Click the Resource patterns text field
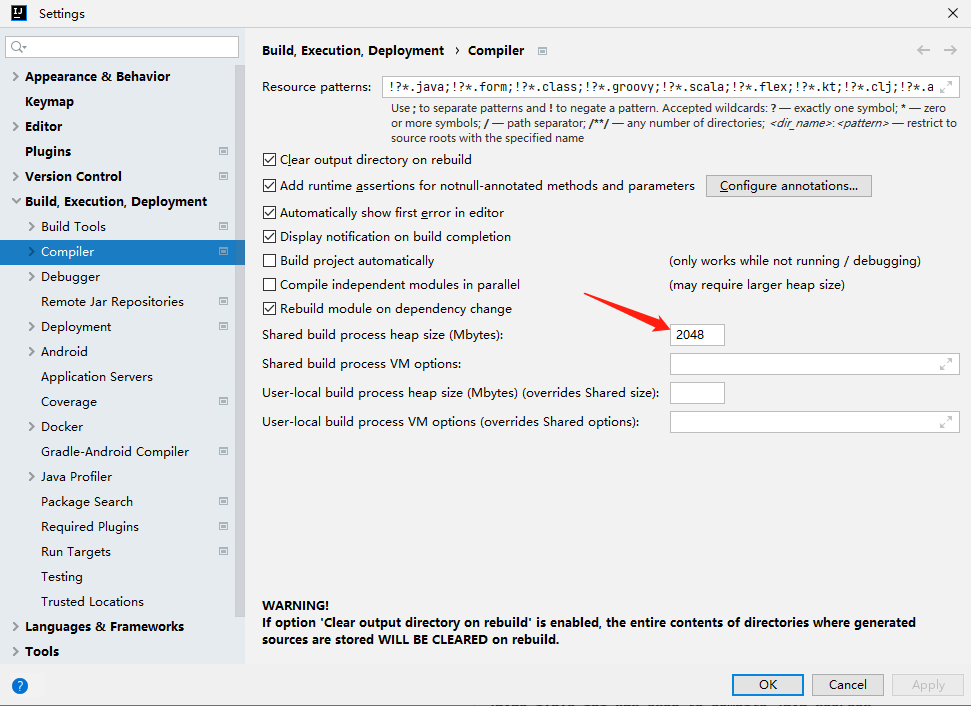Screen dimensions: 971x706 671,87
